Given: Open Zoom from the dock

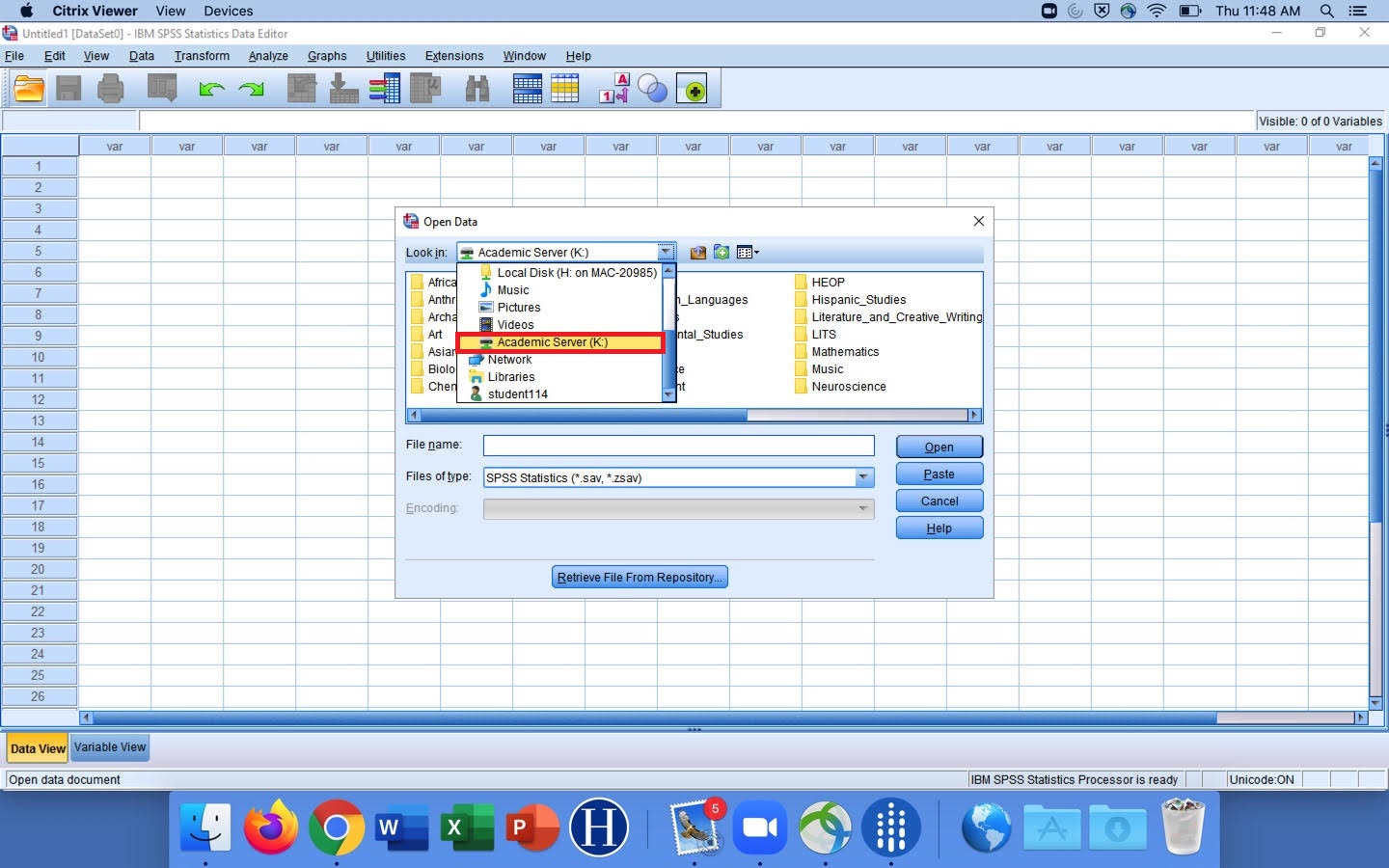Looking at the screenshot, I should coord(760,827).
